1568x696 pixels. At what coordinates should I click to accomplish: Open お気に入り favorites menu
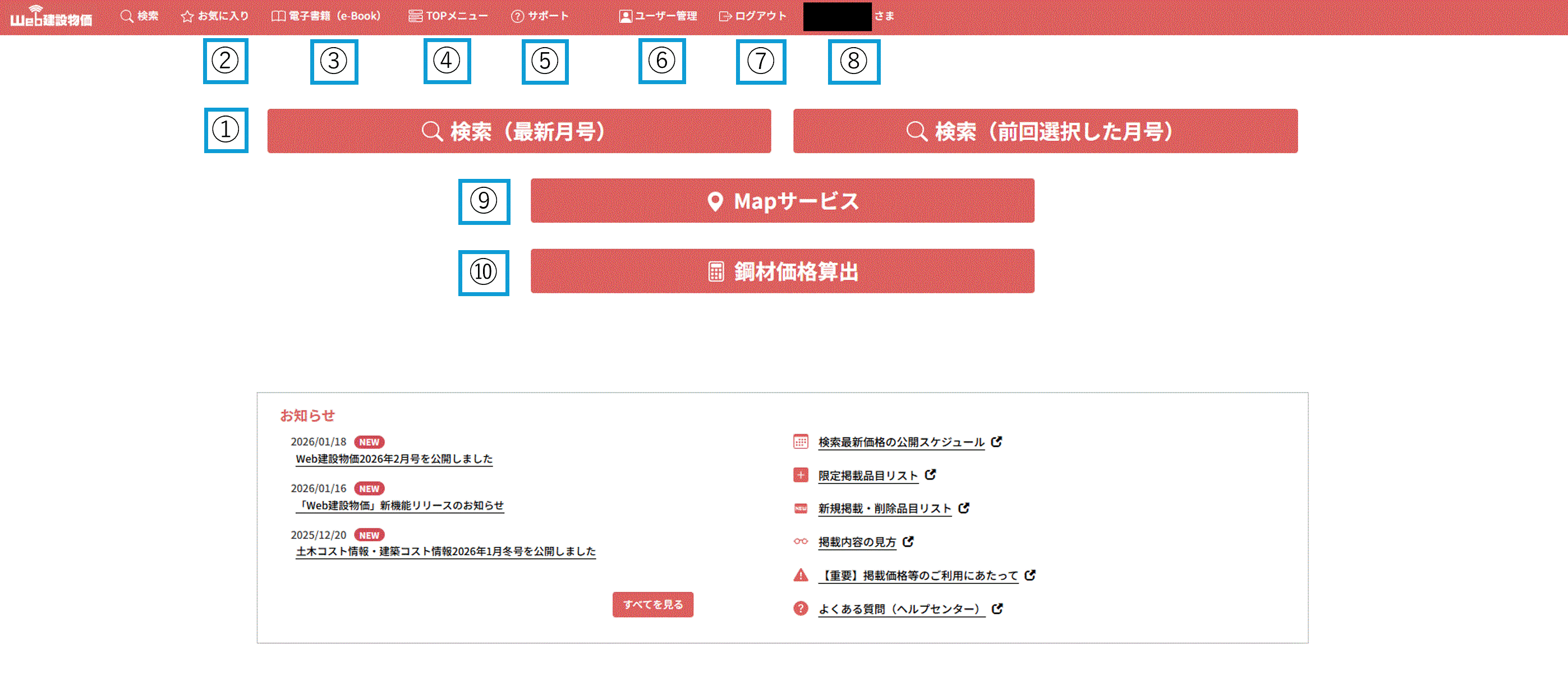click(215, 16)
